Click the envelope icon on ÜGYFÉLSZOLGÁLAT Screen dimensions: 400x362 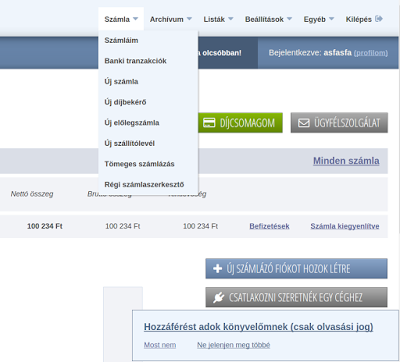(x=304, y=123)
